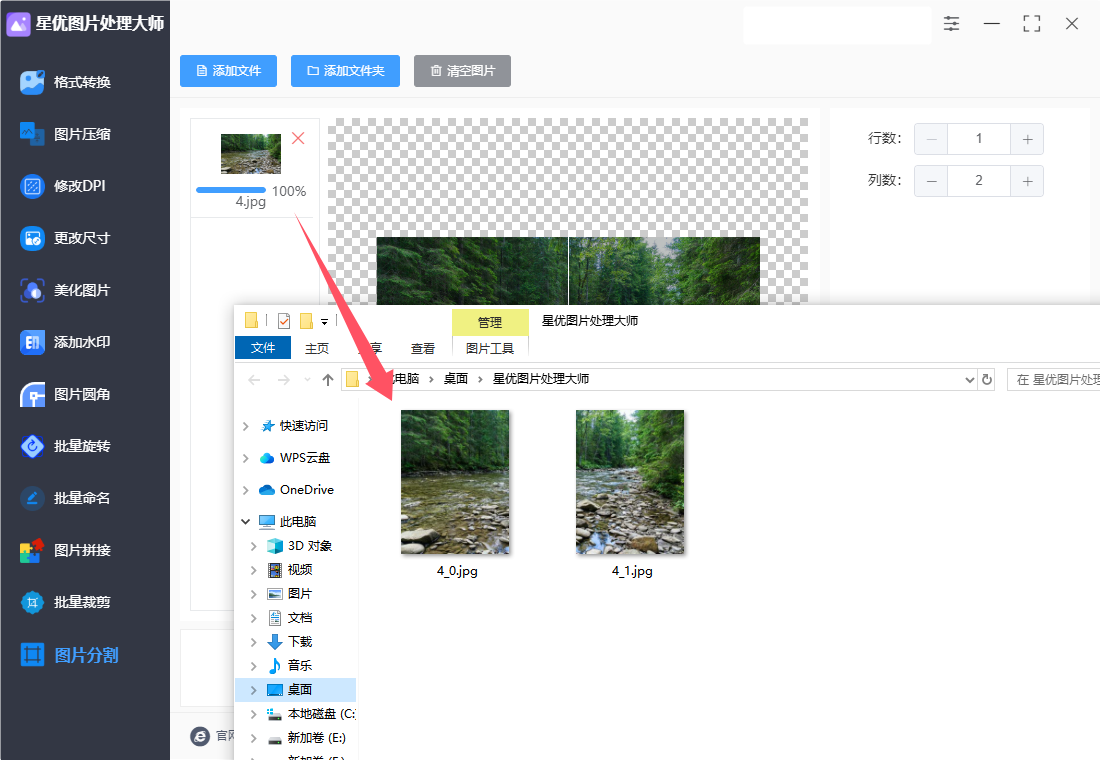Select the 4_0.jpg file thumbnail

point(455,482)
